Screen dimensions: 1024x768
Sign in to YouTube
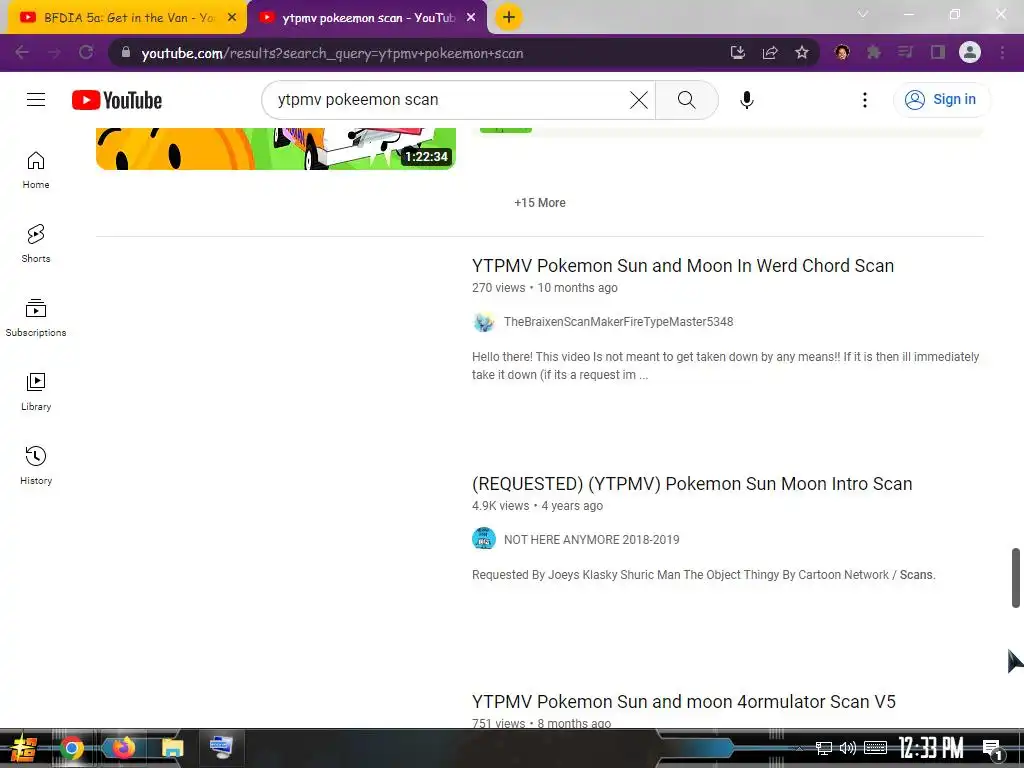(x=941, y=99)
